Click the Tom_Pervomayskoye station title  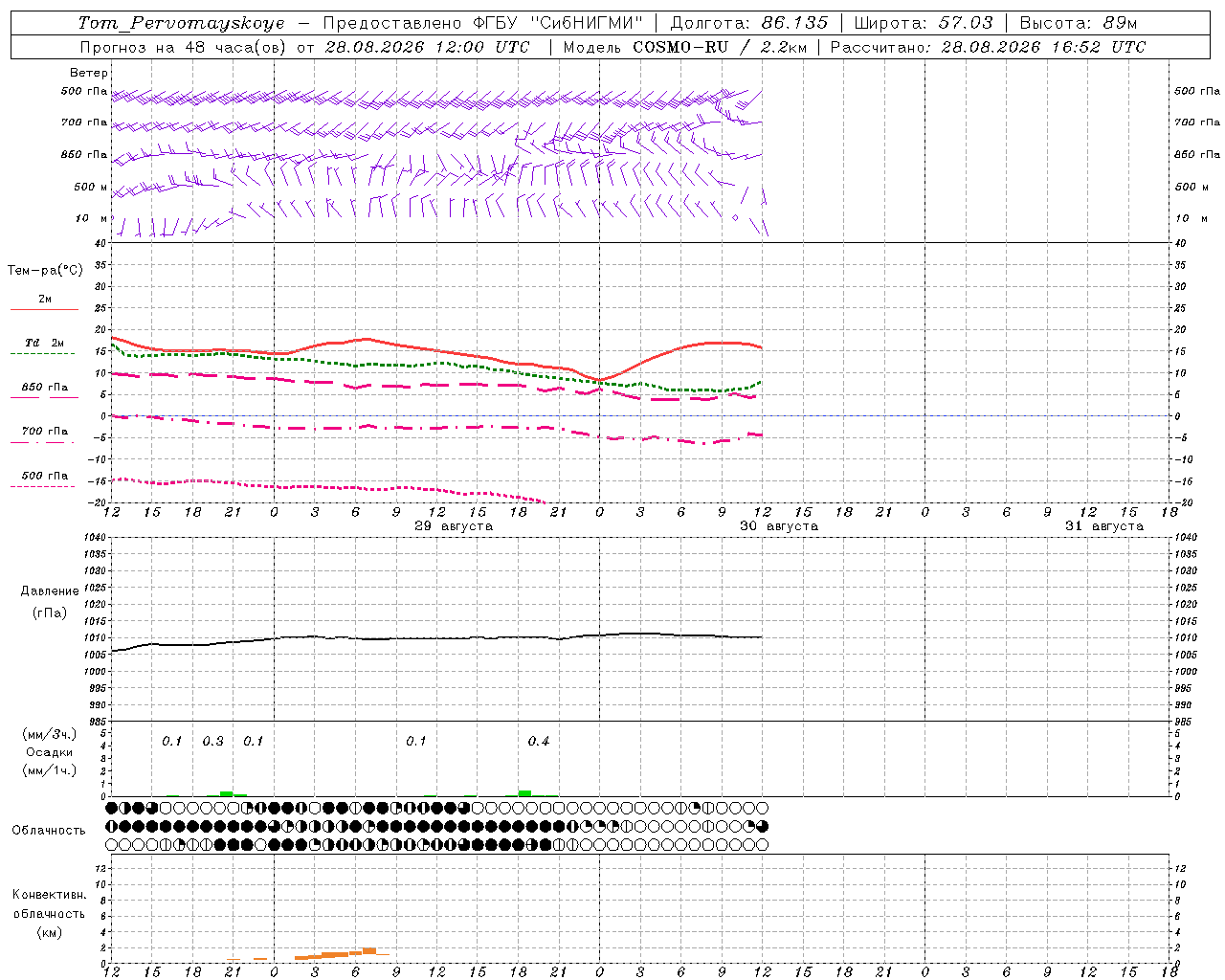click(182, 23)
